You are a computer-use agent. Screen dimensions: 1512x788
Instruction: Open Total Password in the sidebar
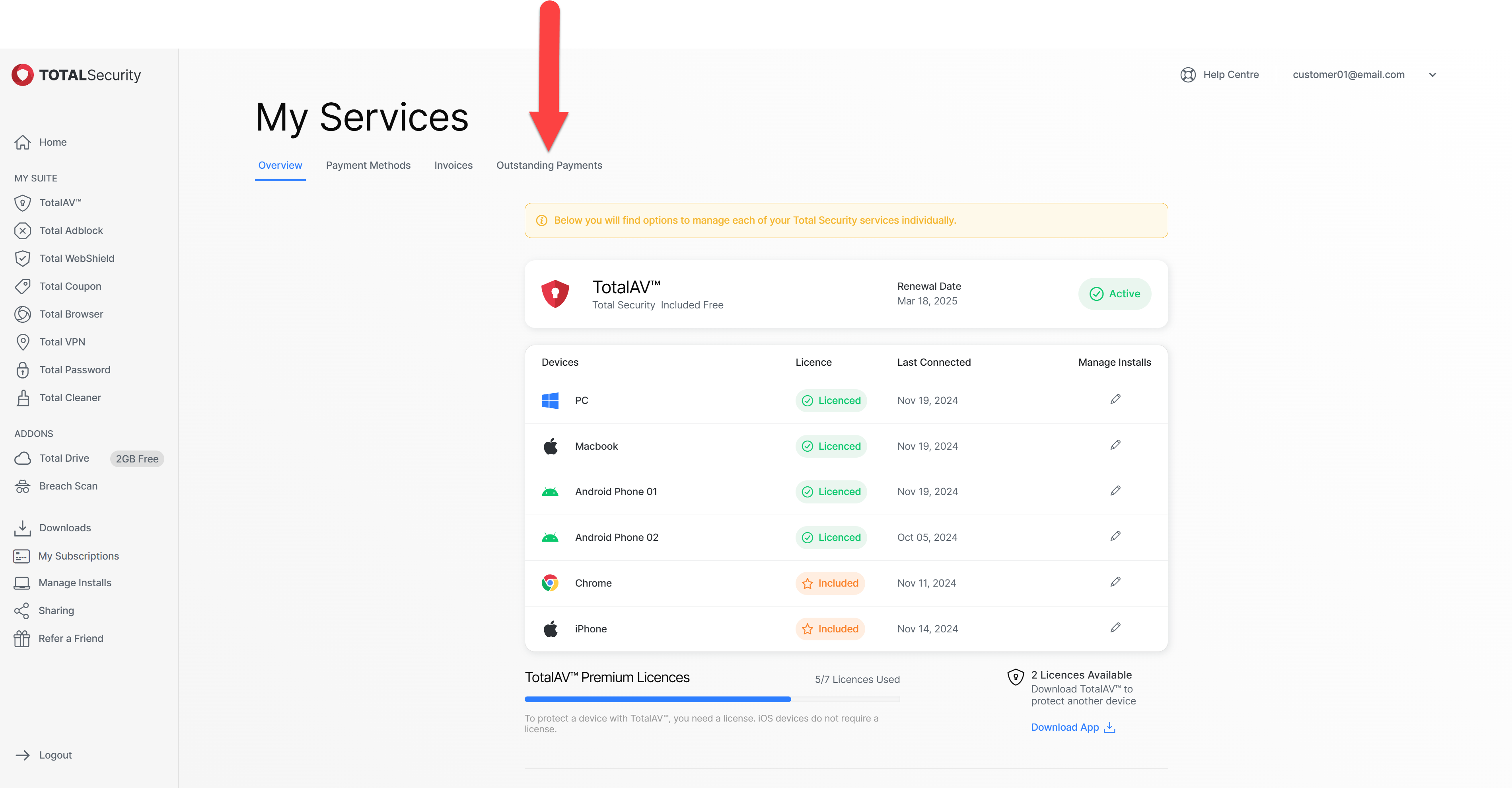coord(74,370)
